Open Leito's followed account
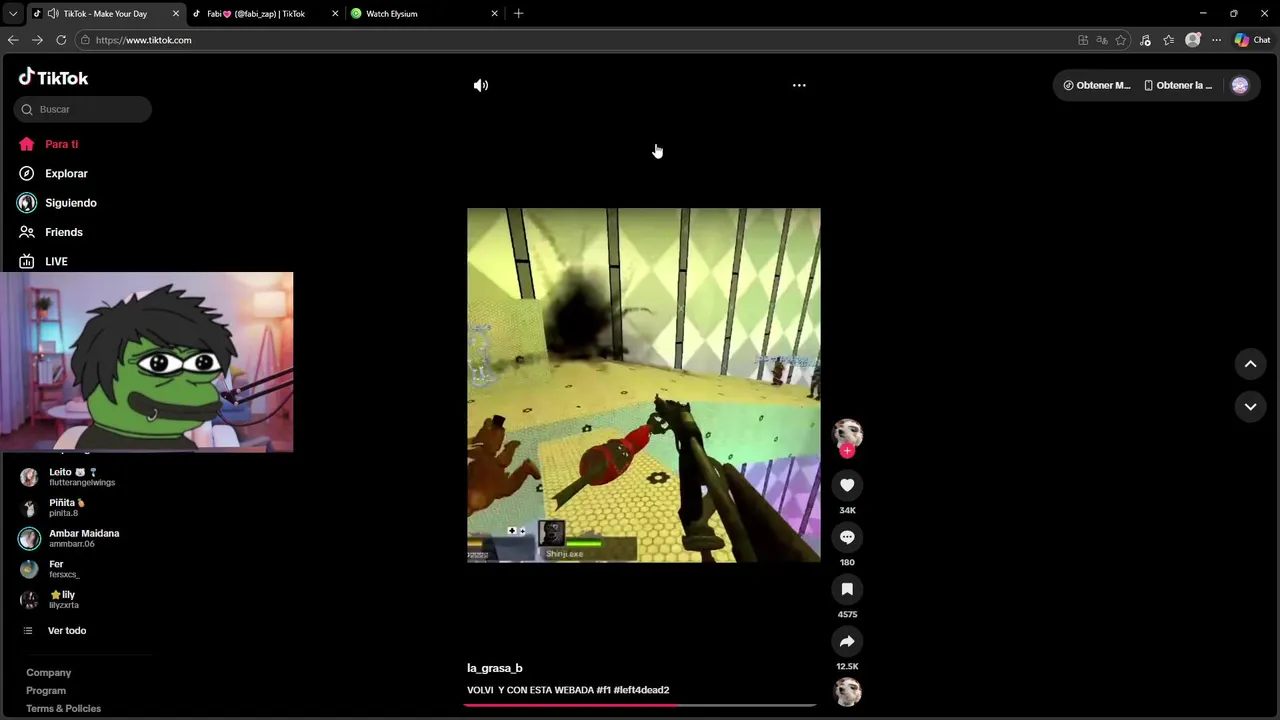Screen dimensions: 1280x720 click(x=83, y=477)
